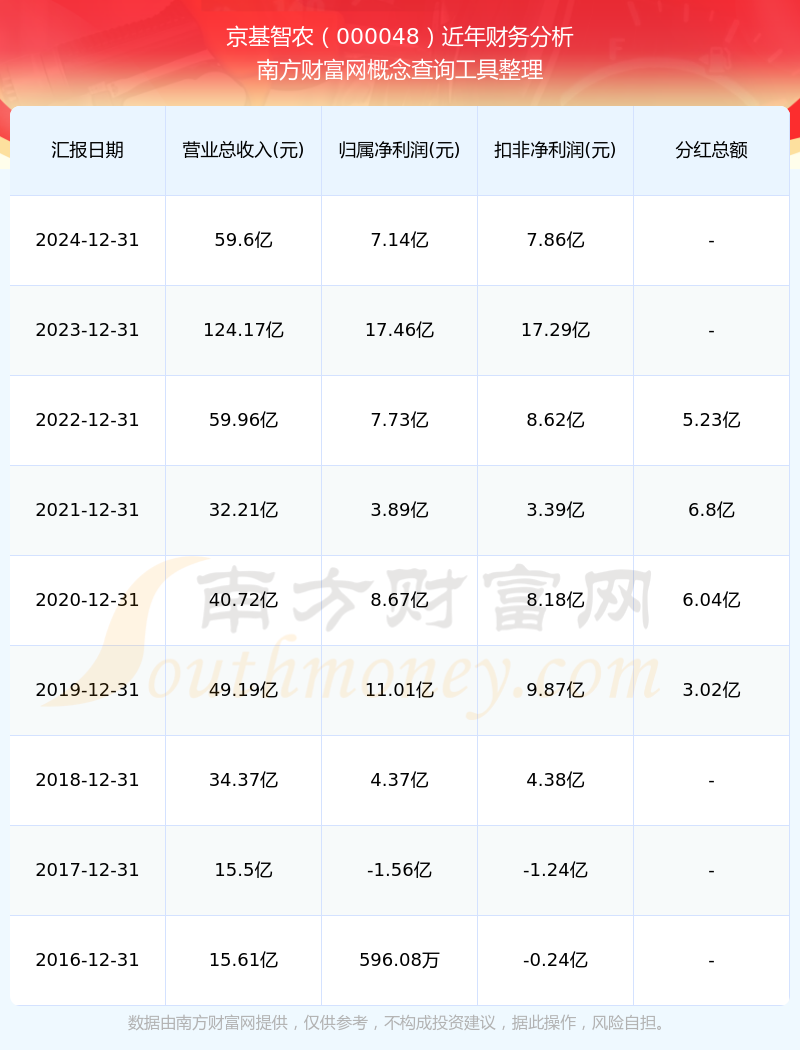Click the date cell 2022-12-31
Image resolution: width=800 pixels, height=1050 pixels.
pyautogui.click(x=88, y=420)
